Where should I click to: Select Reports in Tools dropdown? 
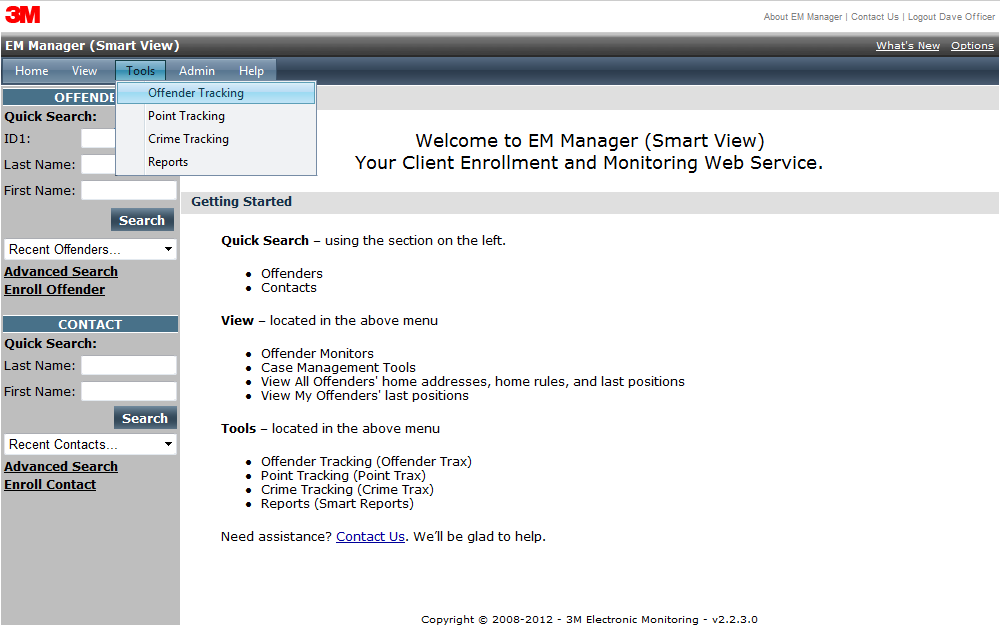(168, 162)
